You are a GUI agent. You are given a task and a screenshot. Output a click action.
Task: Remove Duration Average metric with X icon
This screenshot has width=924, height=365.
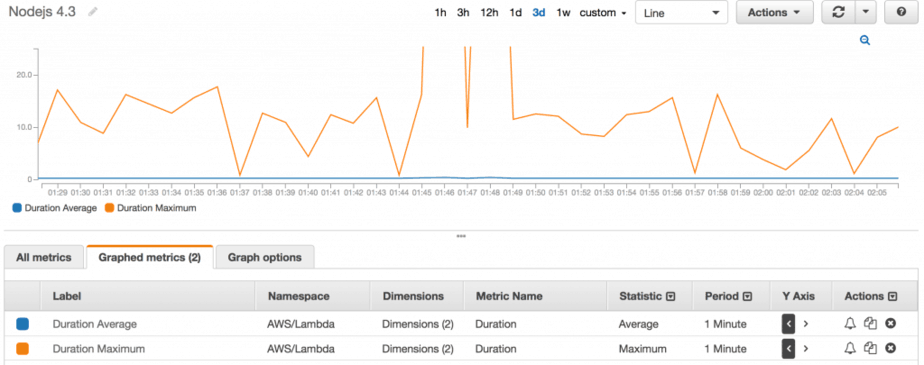(x=891, y=324)
